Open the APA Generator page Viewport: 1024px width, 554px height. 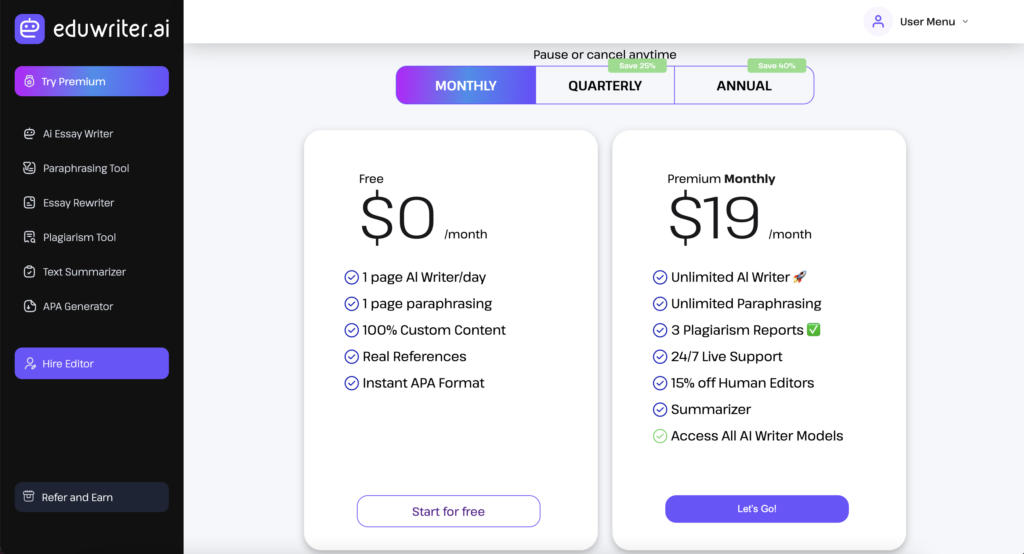click(78, 306)
